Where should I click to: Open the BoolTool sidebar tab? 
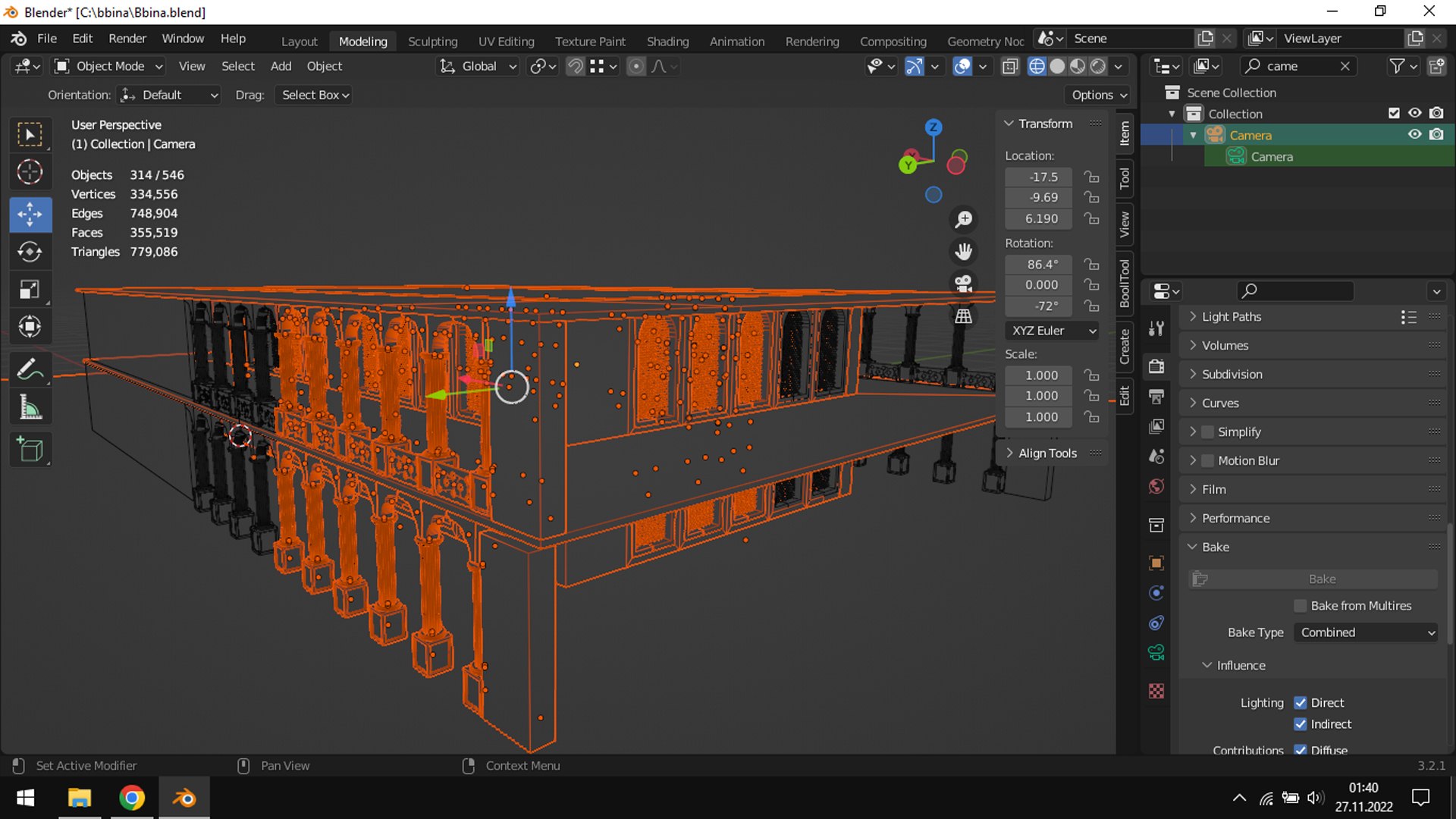click(1125, 284)
